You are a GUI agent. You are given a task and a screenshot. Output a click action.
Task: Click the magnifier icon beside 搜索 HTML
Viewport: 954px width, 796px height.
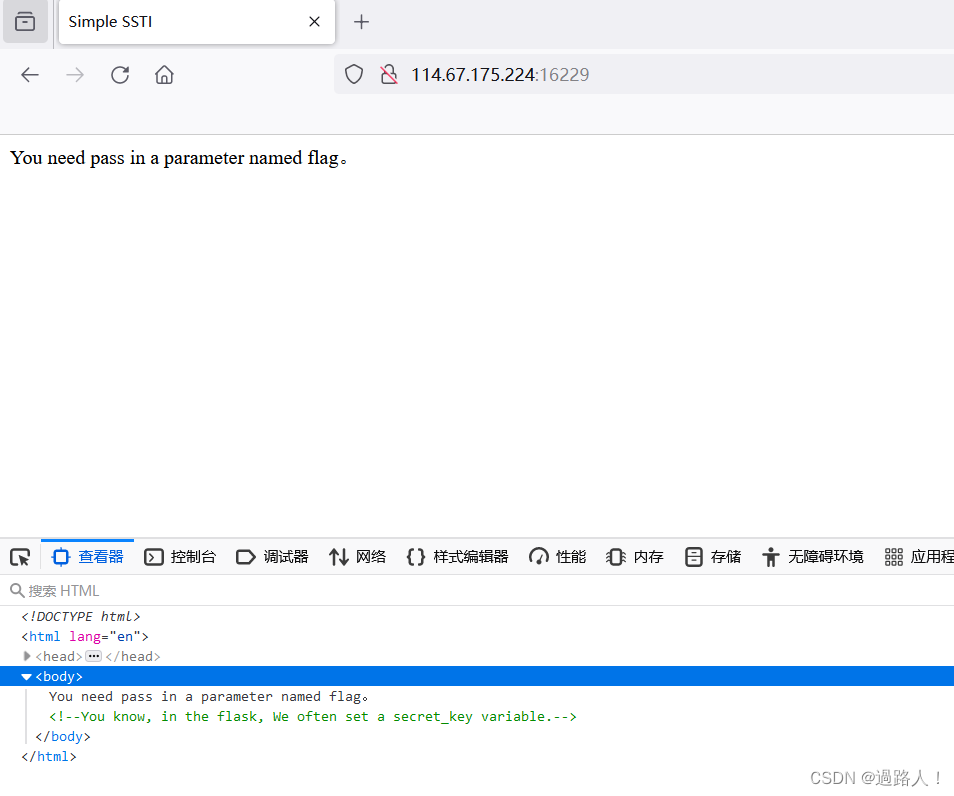[14, 590]
